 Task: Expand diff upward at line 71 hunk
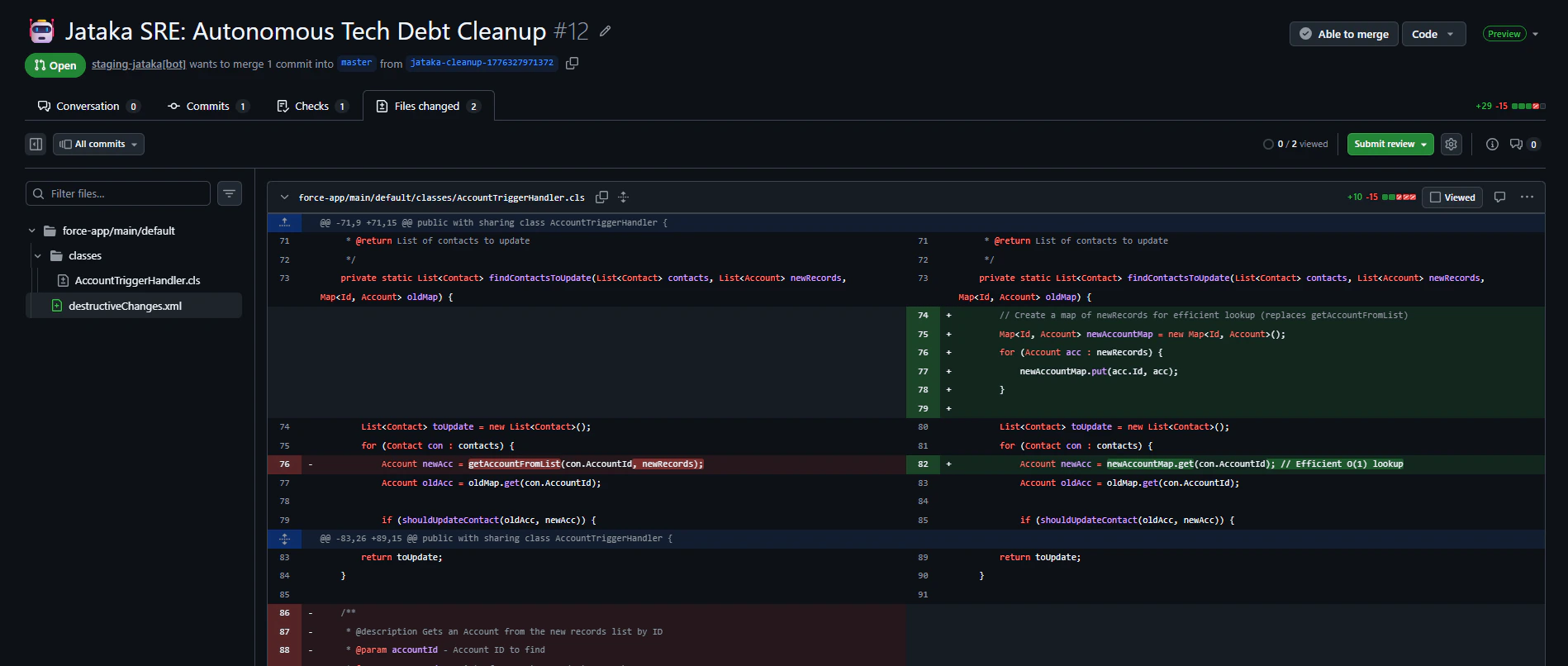284,222
